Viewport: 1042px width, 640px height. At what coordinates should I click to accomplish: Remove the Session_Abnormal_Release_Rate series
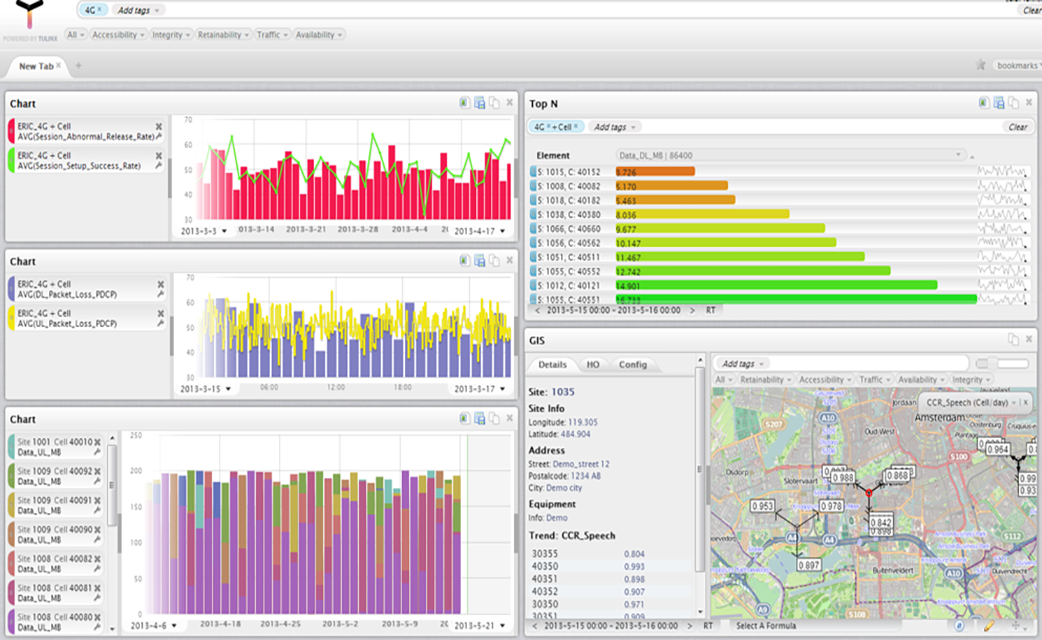(159, 126)
